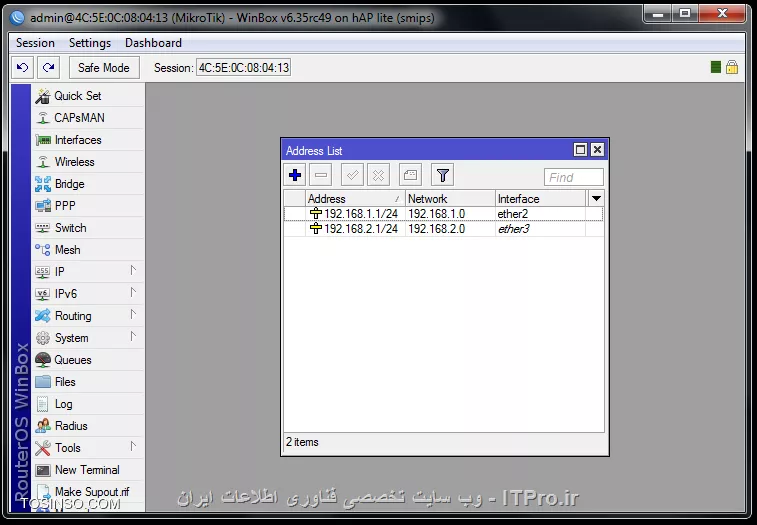This screenshot has width=757, height=525.
Task: Click the padlock icon in the toolbar
Action: tap(732, 67)
